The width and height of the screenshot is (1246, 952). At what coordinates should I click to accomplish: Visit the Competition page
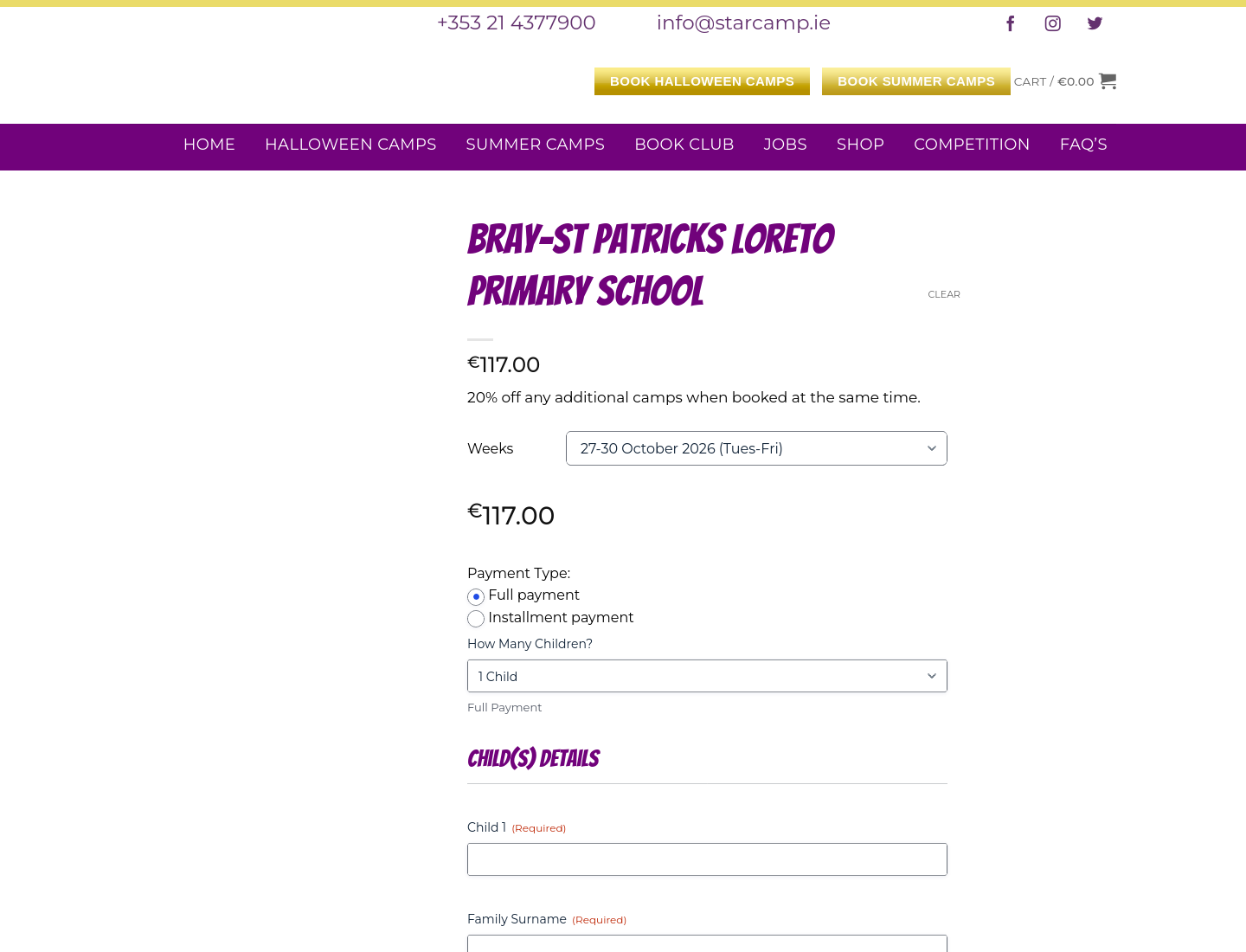[x=972, y=145]
